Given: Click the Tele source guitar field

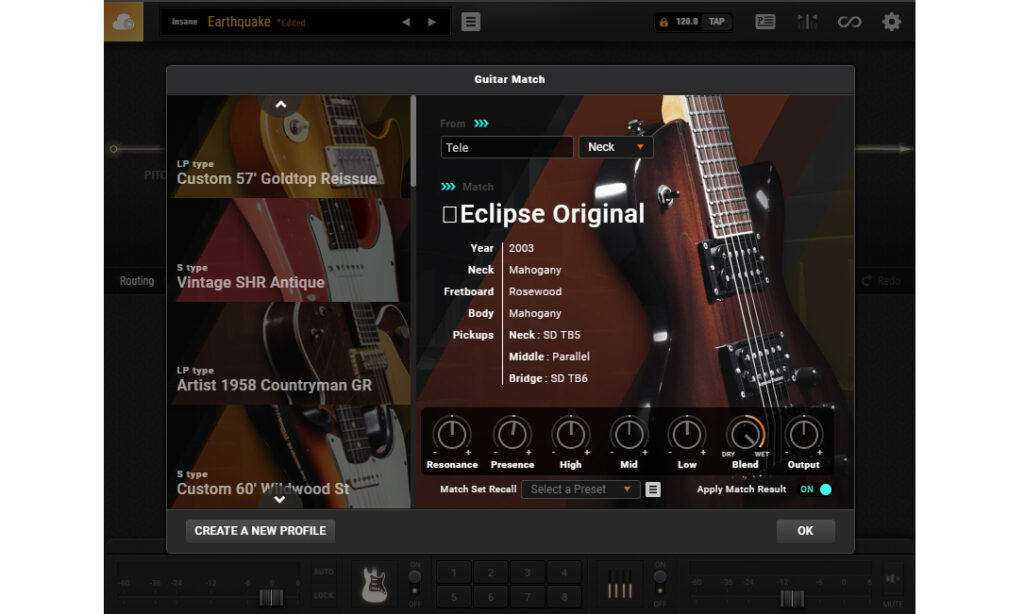Looking at the screenshot, I should [507, 148].
